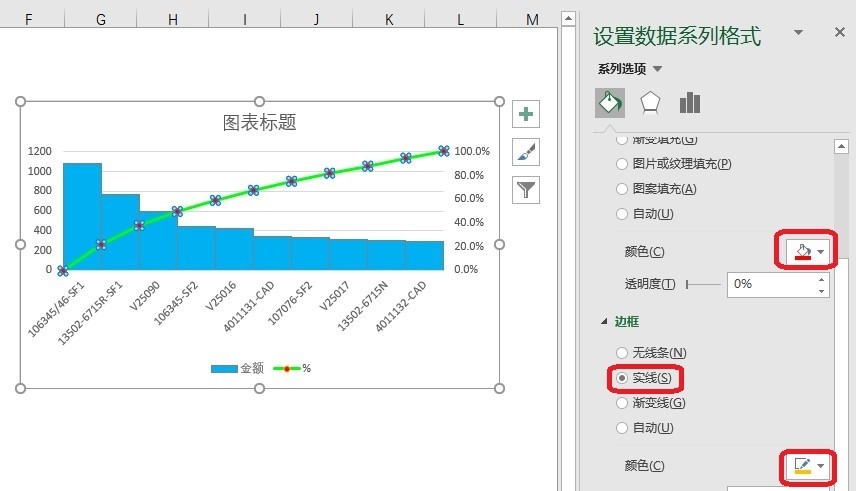Click the 透明度 slider track
This screenshot has width=856, height=491.
pos(704,284)
